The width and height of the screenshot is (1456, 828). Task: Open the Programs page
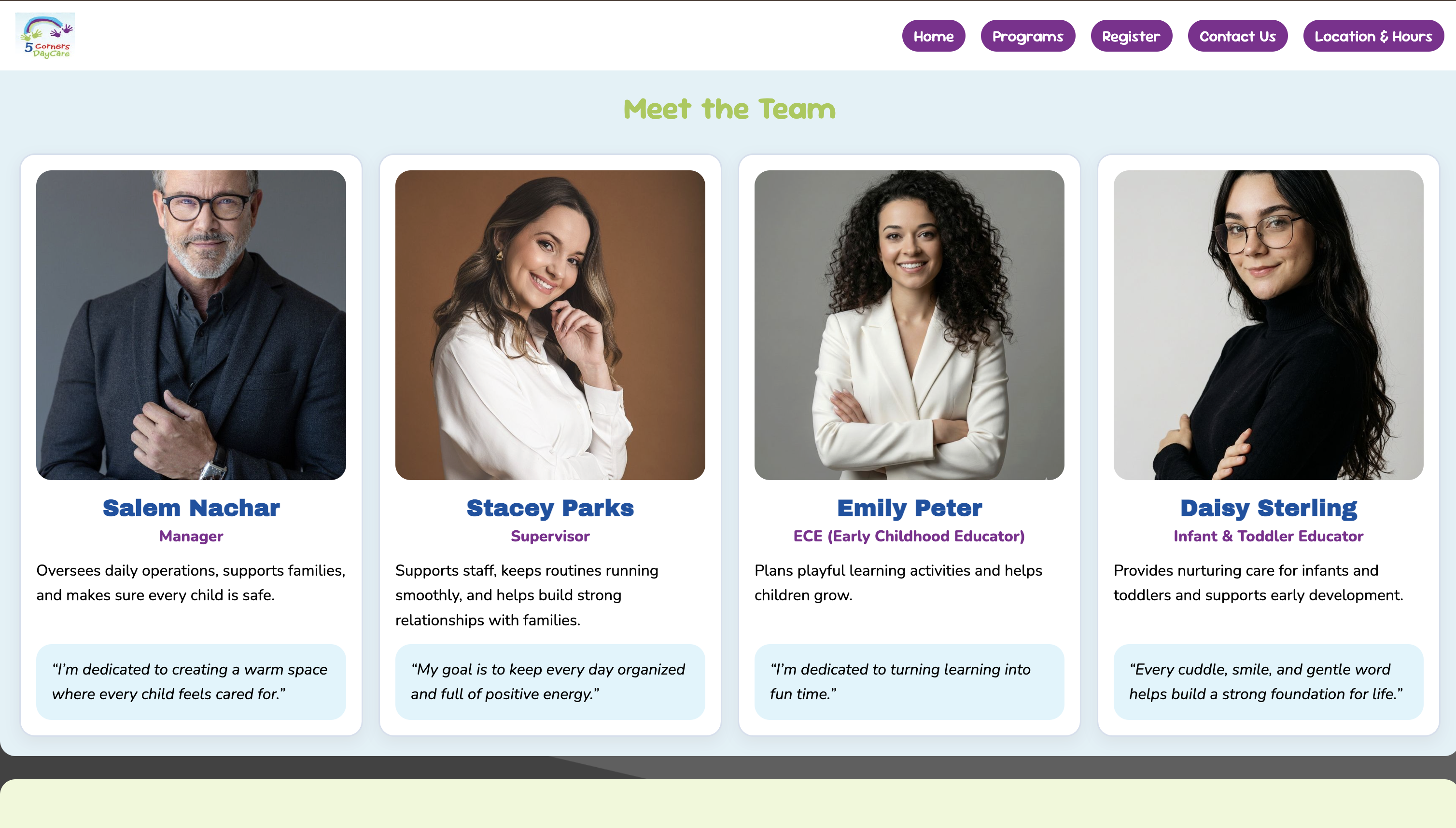(x=1028, y=36)
